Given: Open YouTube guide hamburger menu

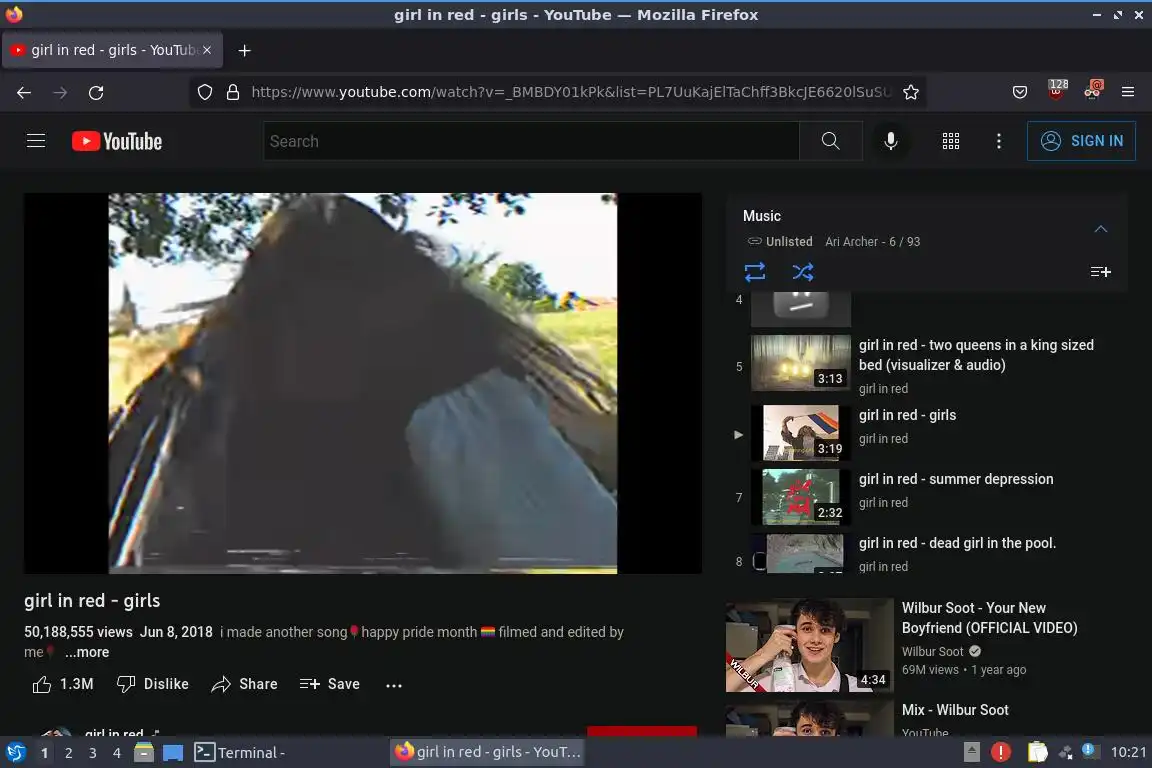Looking at the screenshot, I should 36,140.
